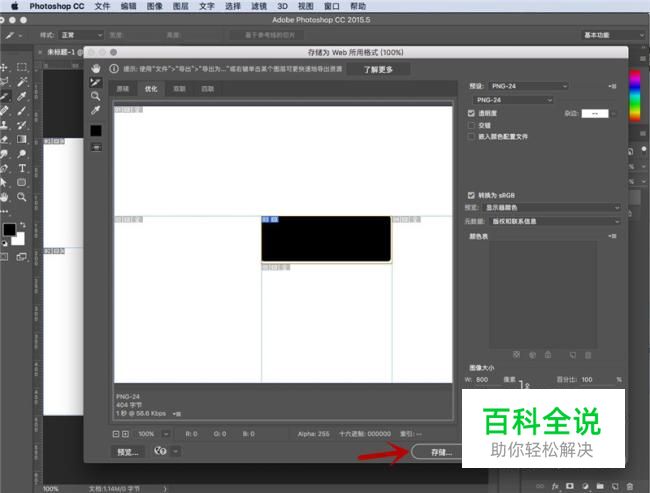Select the Rectangular Marquee tool
Viewport: 650px width, 493px height.
tap(22, 67)
